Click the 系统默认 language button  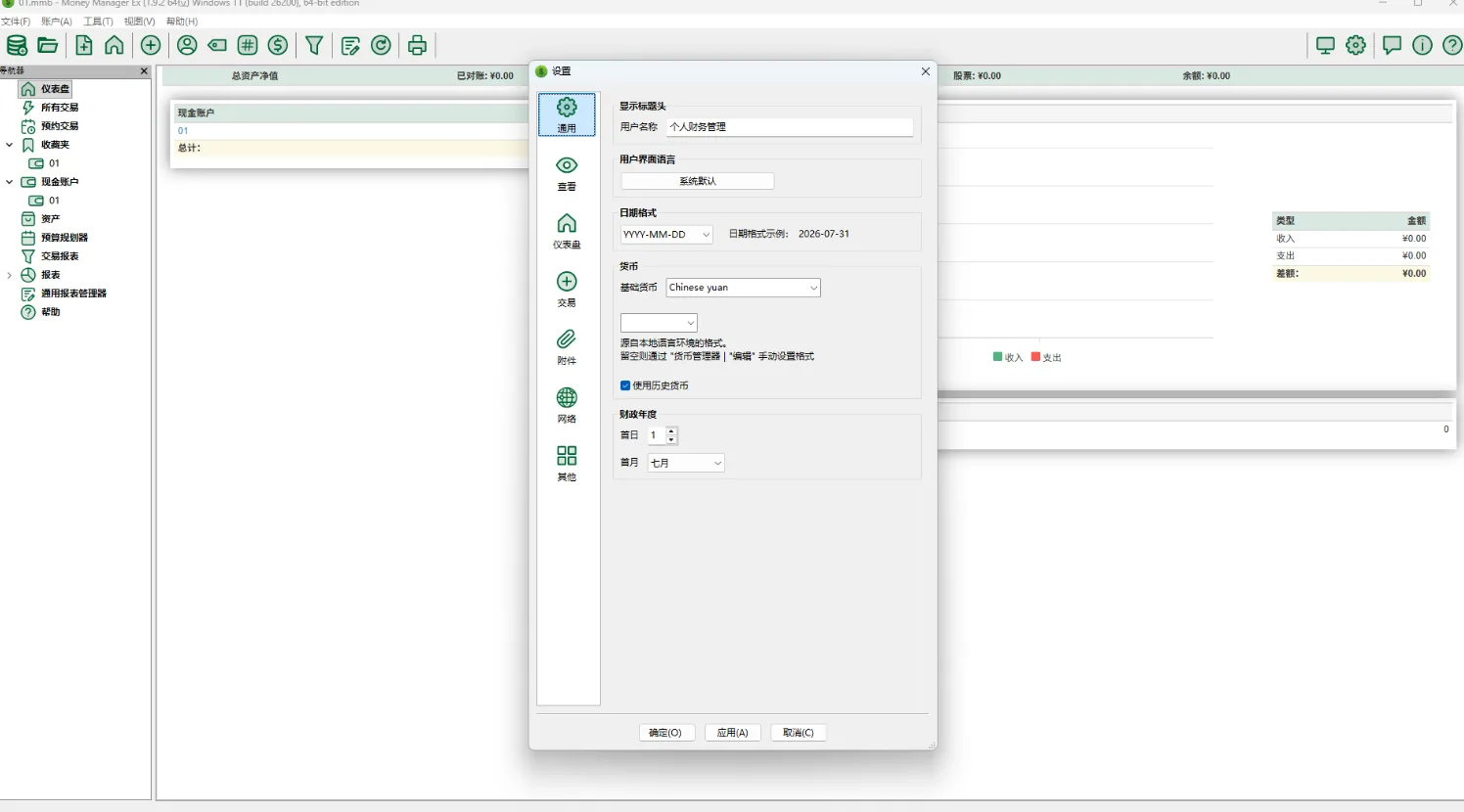click(698, 181)
